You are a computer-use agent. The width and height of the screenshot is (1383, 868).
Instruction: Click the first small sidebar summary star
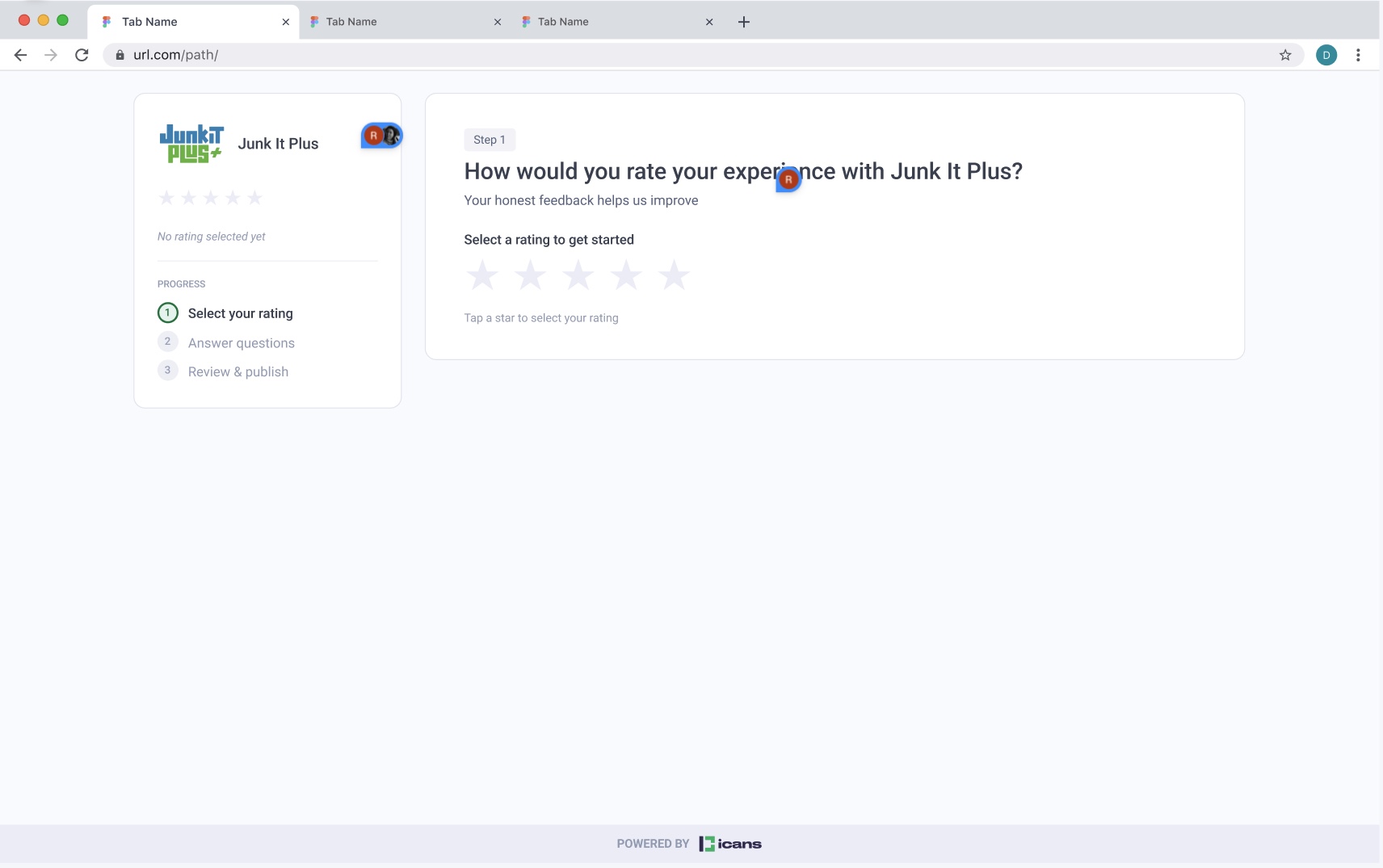point(166,198)
